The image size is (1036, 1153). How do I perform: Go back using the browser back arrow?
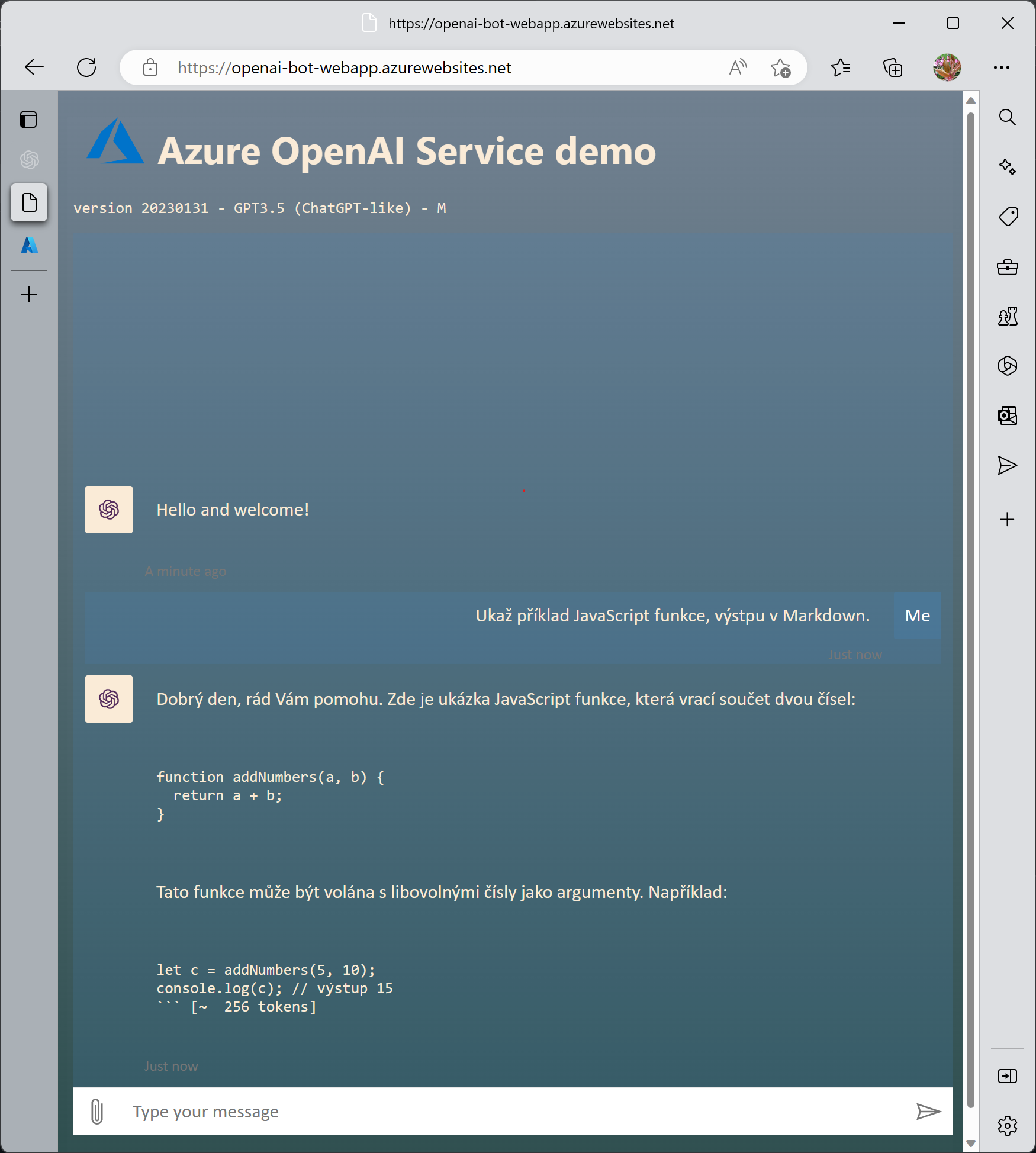(x=34, y=67)
